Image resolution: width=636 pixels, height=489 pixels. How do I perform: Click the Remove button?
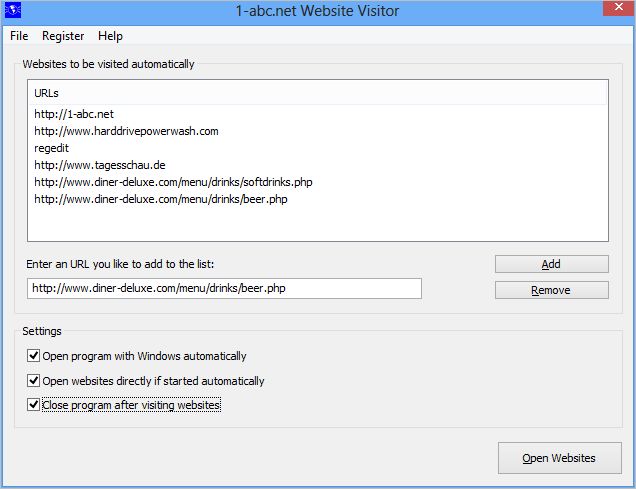point(551,290)
